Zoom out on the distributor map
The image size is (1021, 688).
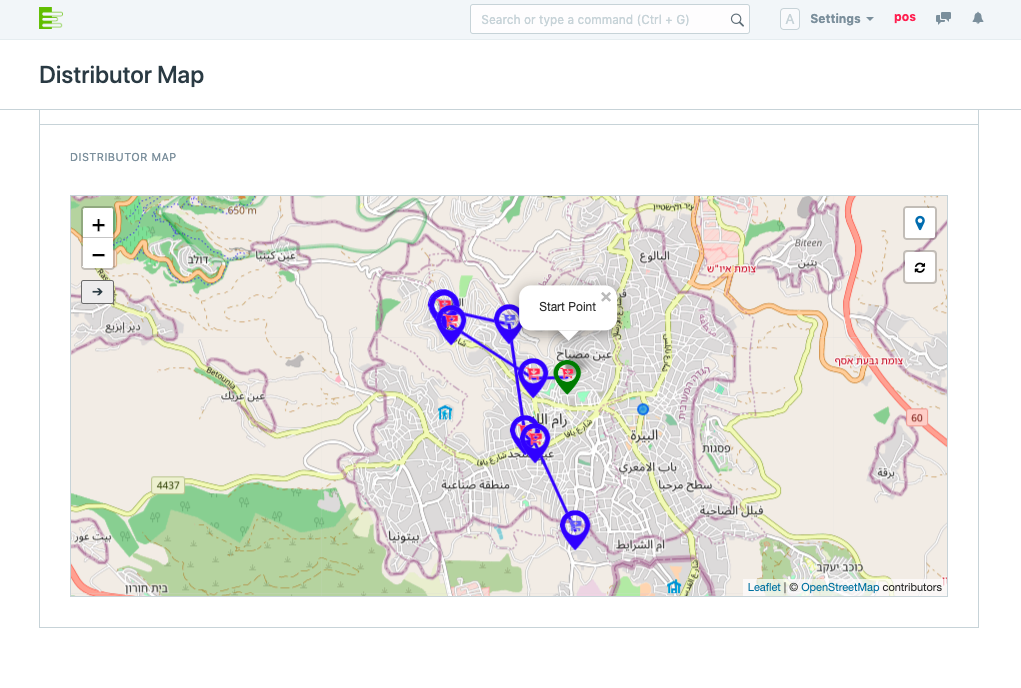tap(98, 255)
